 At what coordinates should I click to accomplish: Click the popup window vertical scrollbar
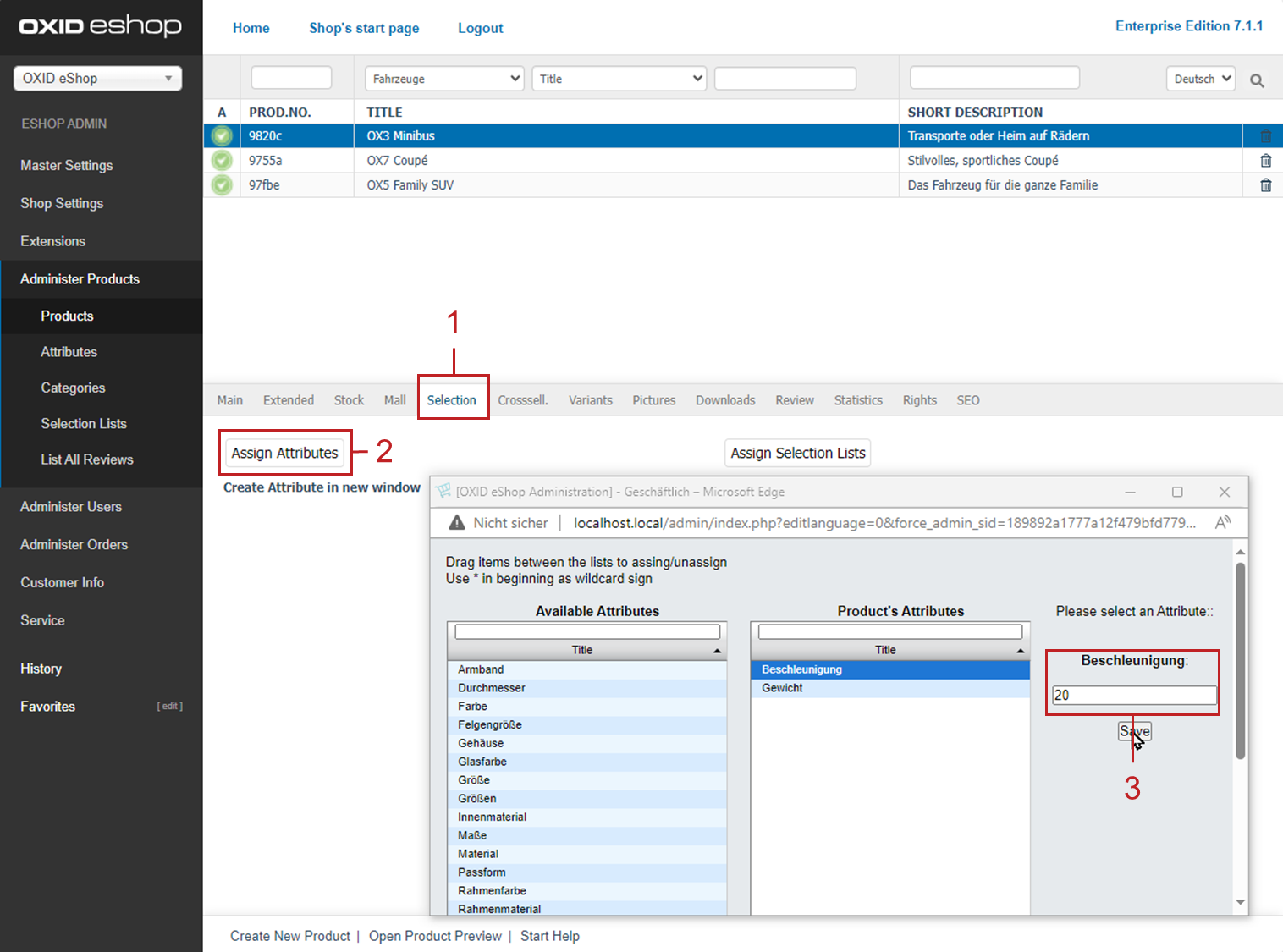point(1240,660)
